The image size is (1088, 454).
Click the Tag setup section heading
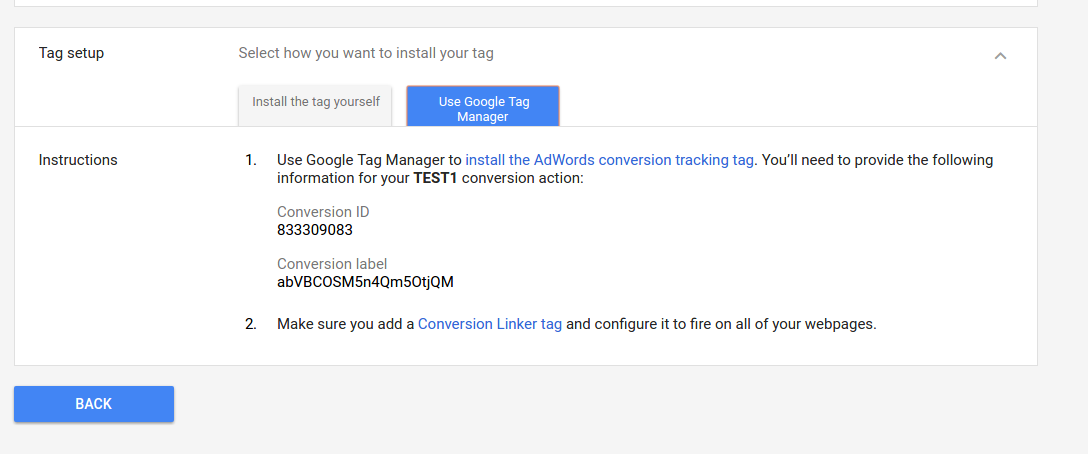[x=71, y=53]
